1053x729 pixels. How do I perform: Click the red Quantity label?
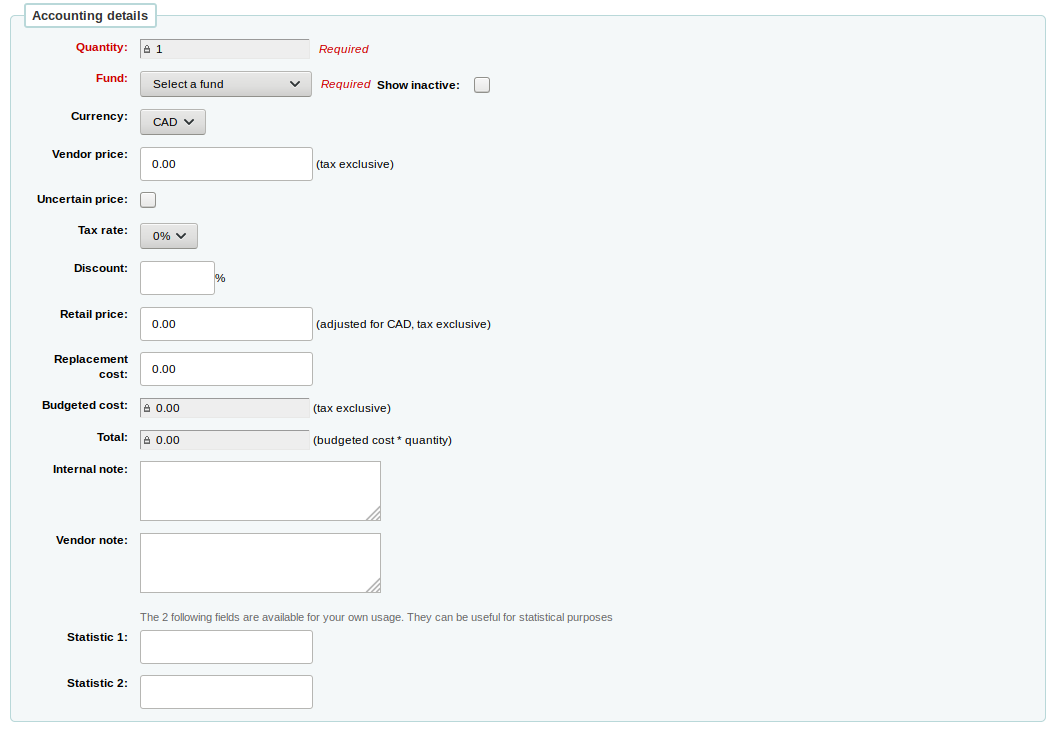tap(101, 47)
